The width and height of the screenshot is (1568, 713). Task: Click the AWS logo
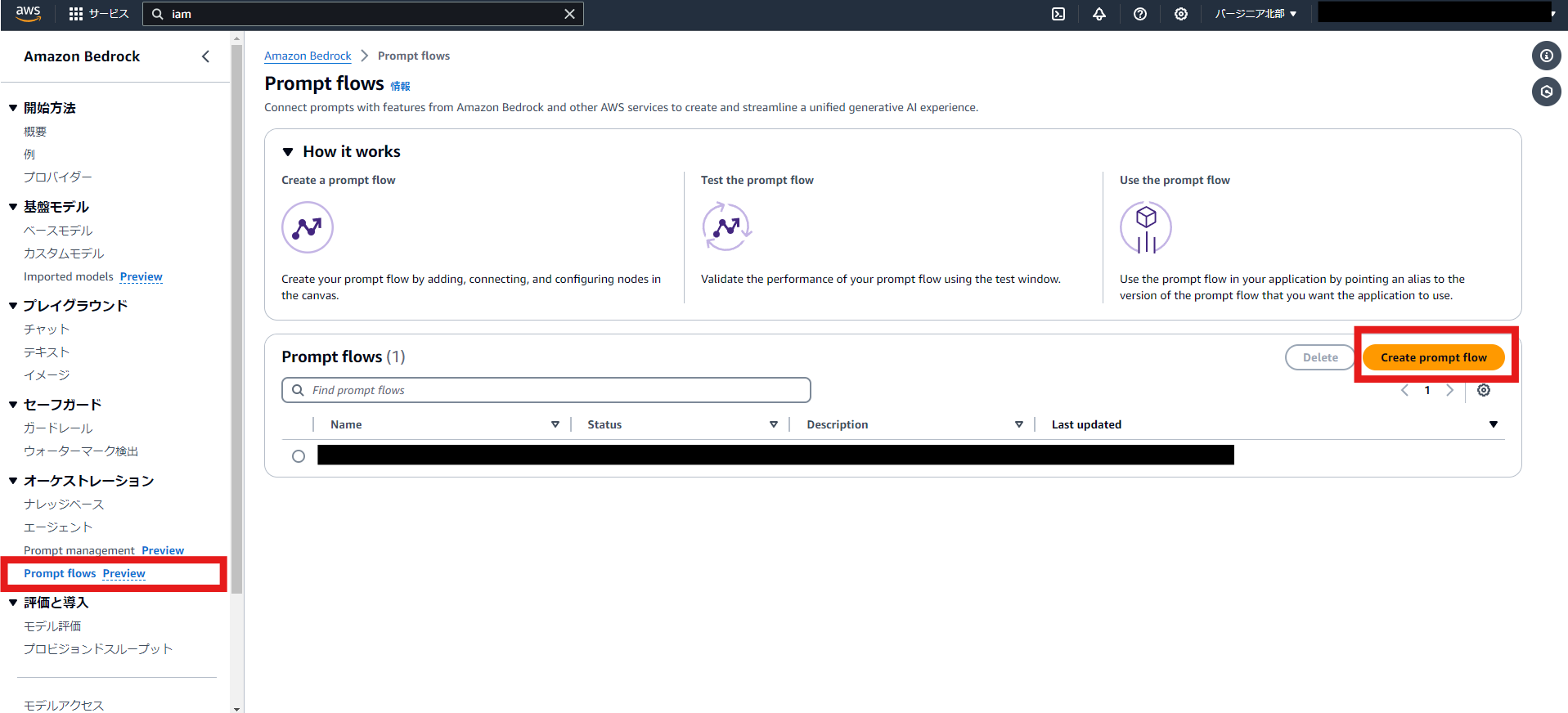(28, 14)
